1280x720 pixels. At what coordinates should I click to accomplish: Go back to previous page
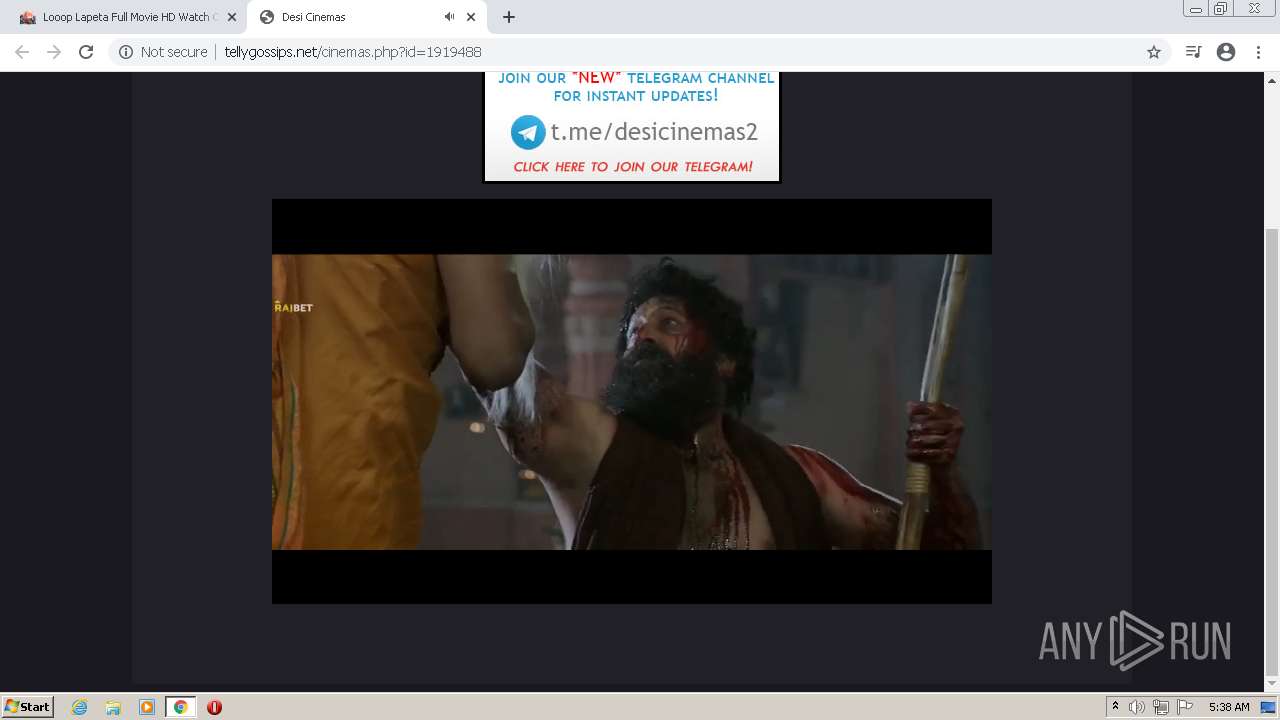point(22,52)
